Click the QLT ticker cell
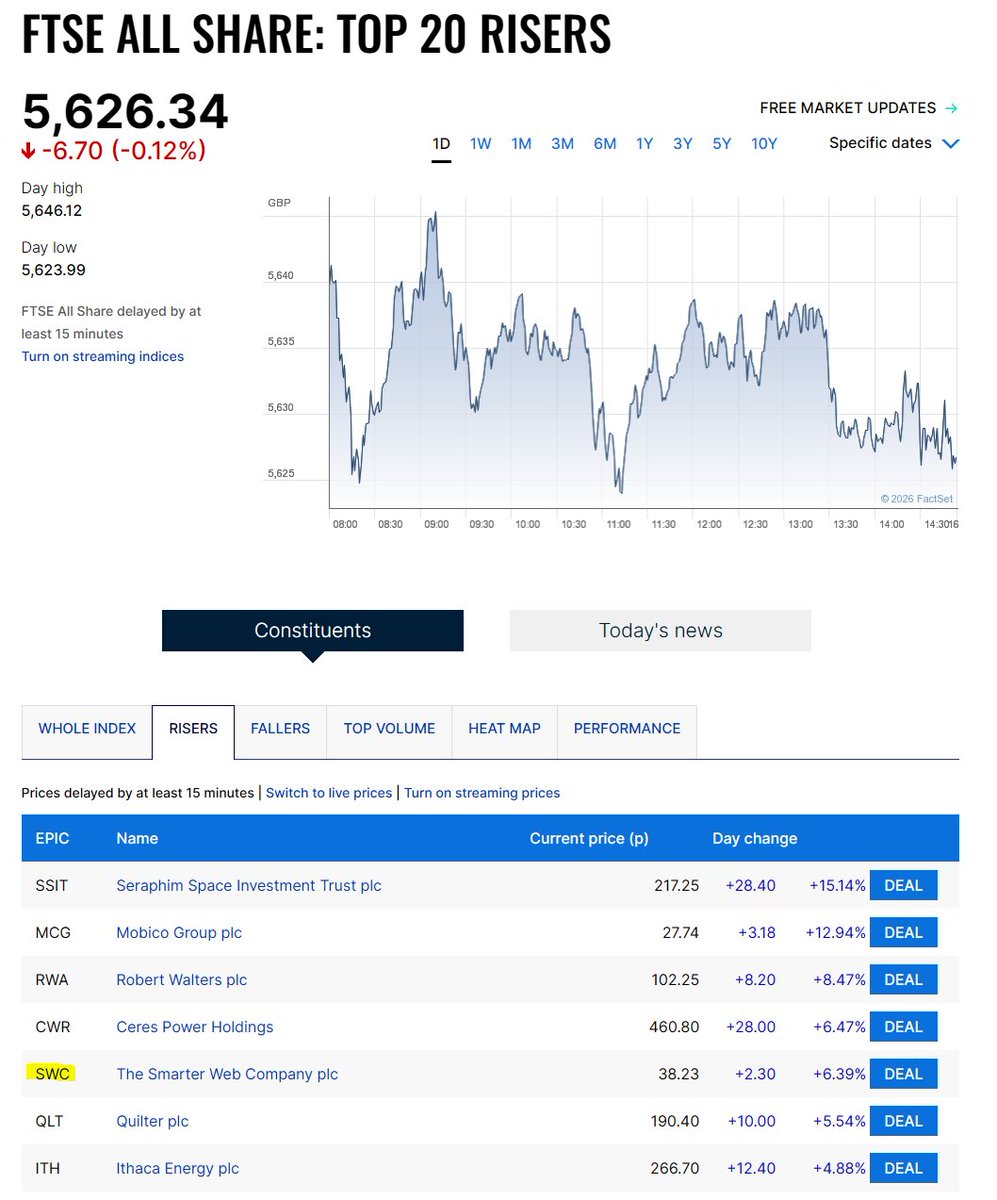997x1200 pixels. point(50,1121)
